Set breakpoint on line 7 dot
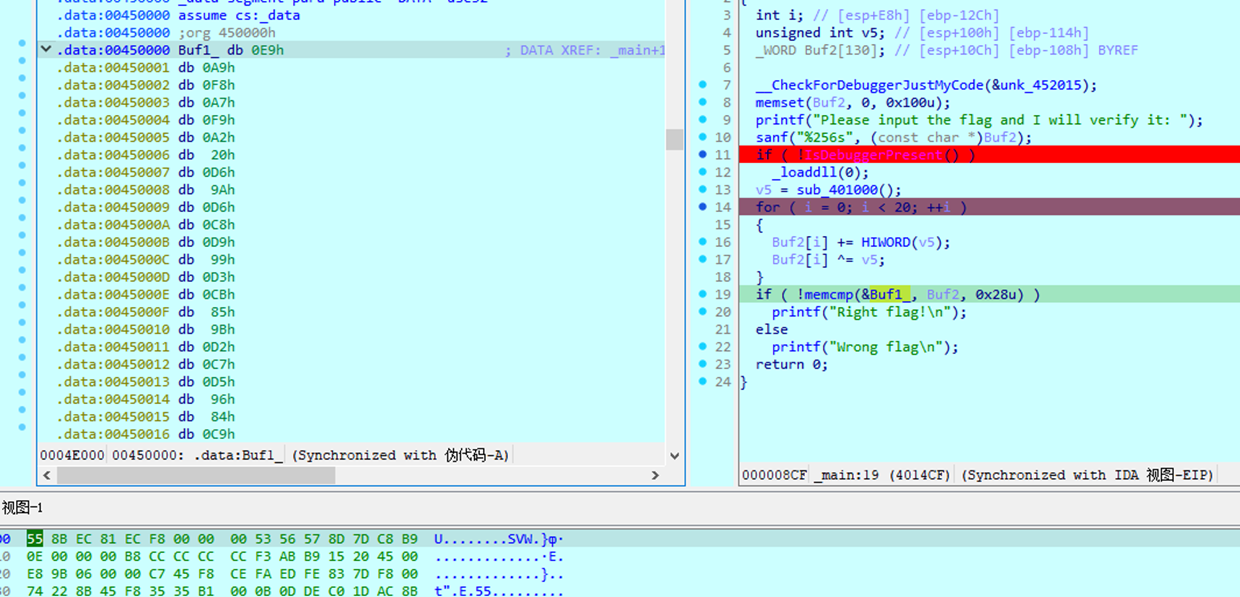This screenshot has height=597, width=1240. point(702,85)
